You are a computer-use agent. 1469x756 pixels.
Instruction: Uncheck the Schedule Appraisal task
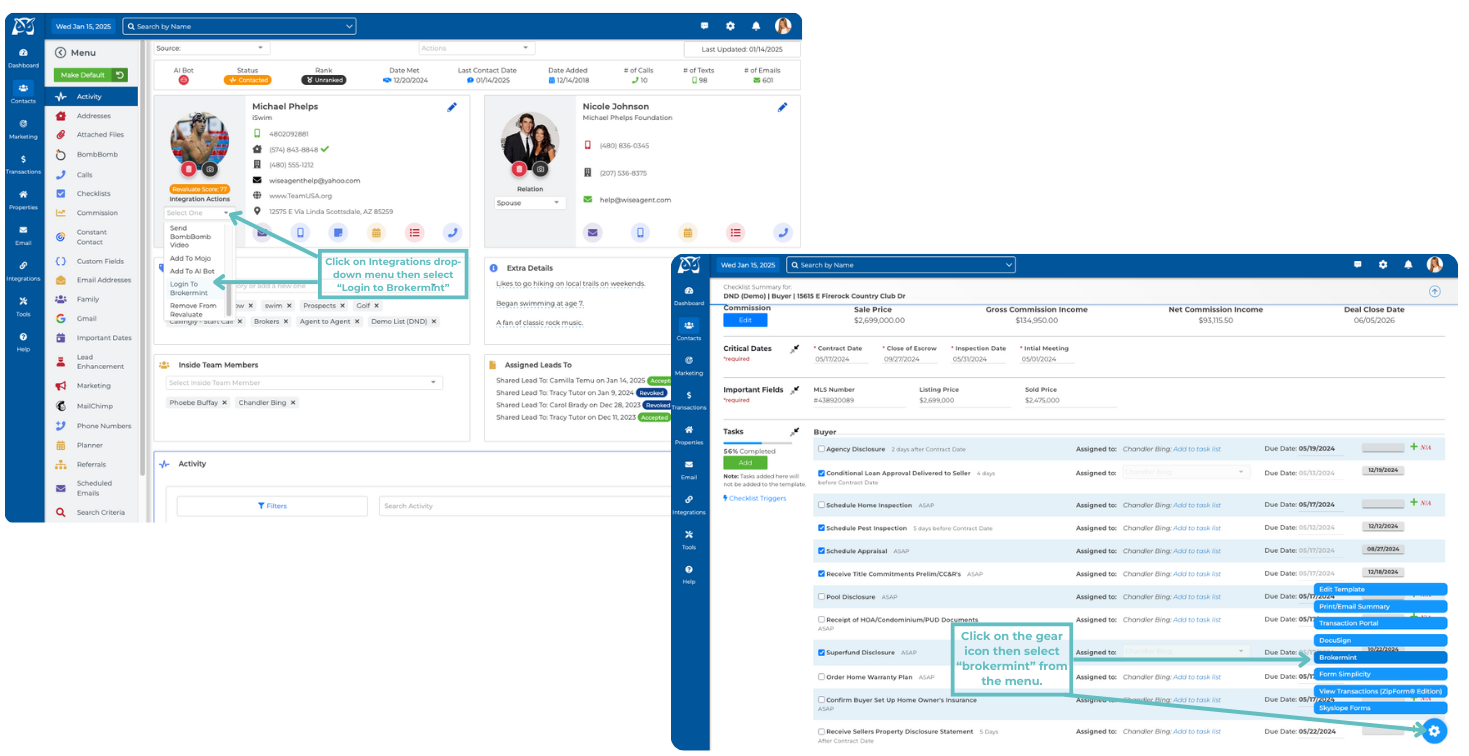pyautogui.click(x=822, y=551)
